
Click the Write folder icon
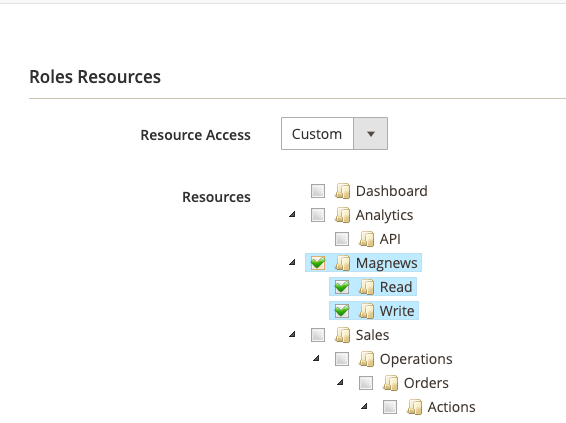(x=366, y=311)
